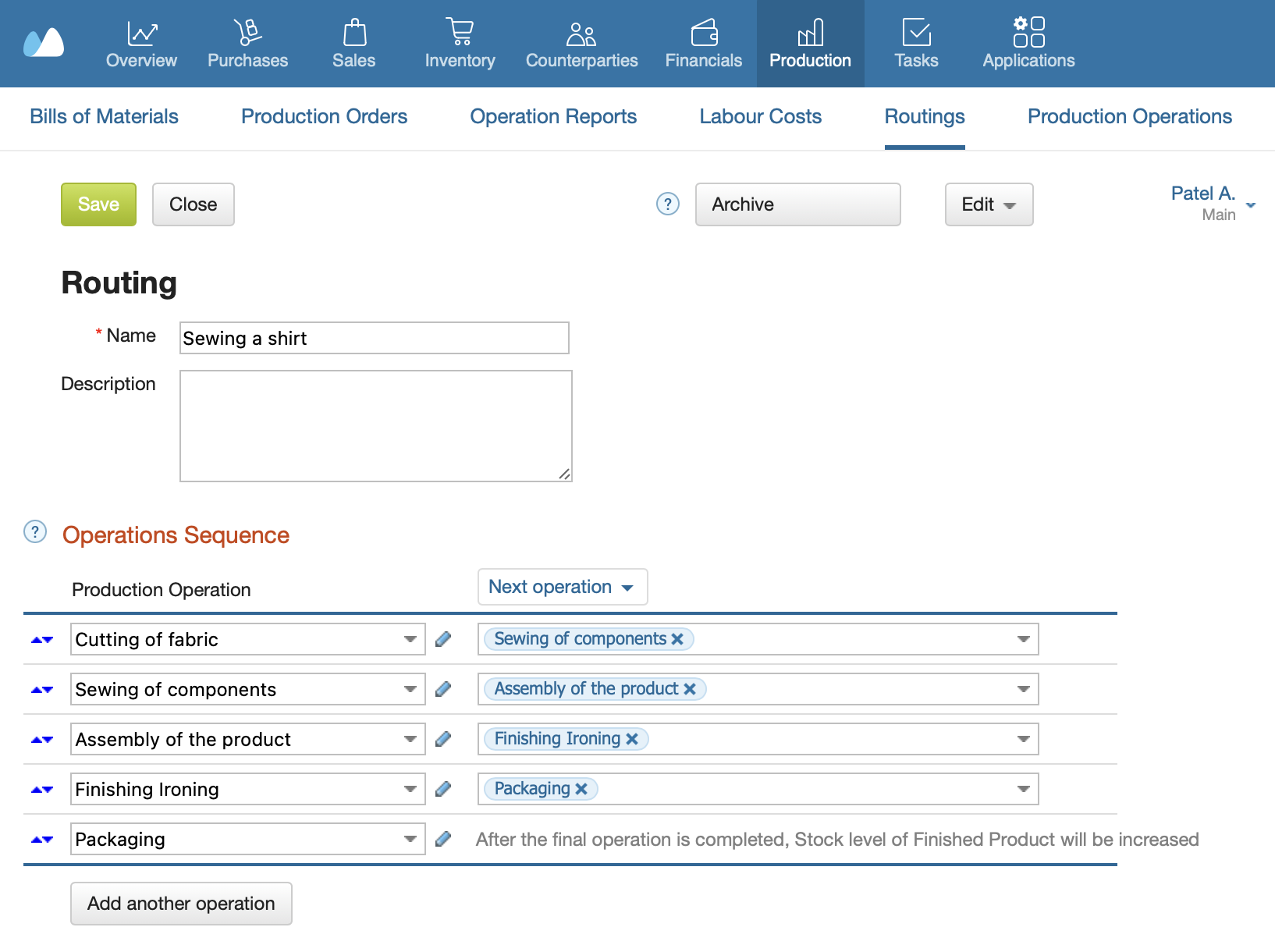The height and width of the screenshot is (952, 1275).
Task: Expand the Packaging operation dropdown
Action: pos(410,839)
